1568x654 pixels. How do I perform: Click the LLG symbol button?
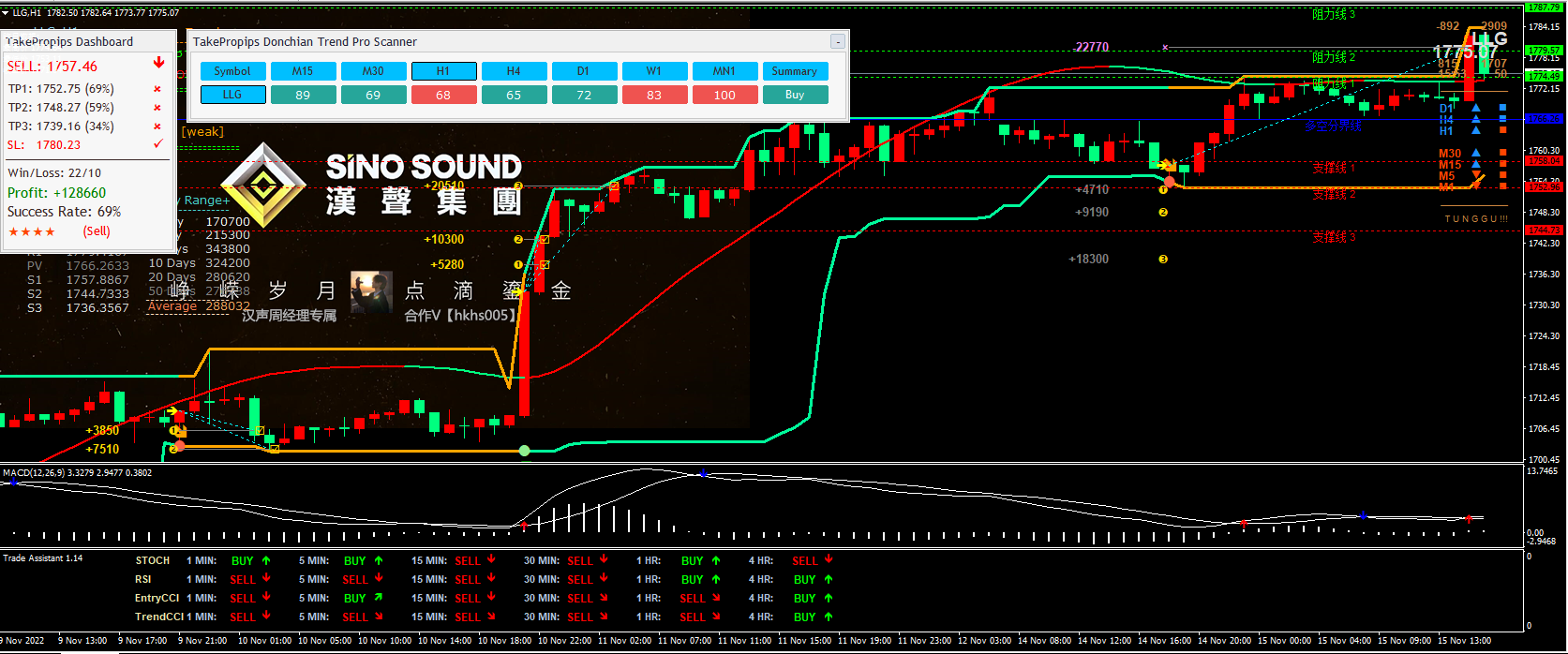(232, 95)
